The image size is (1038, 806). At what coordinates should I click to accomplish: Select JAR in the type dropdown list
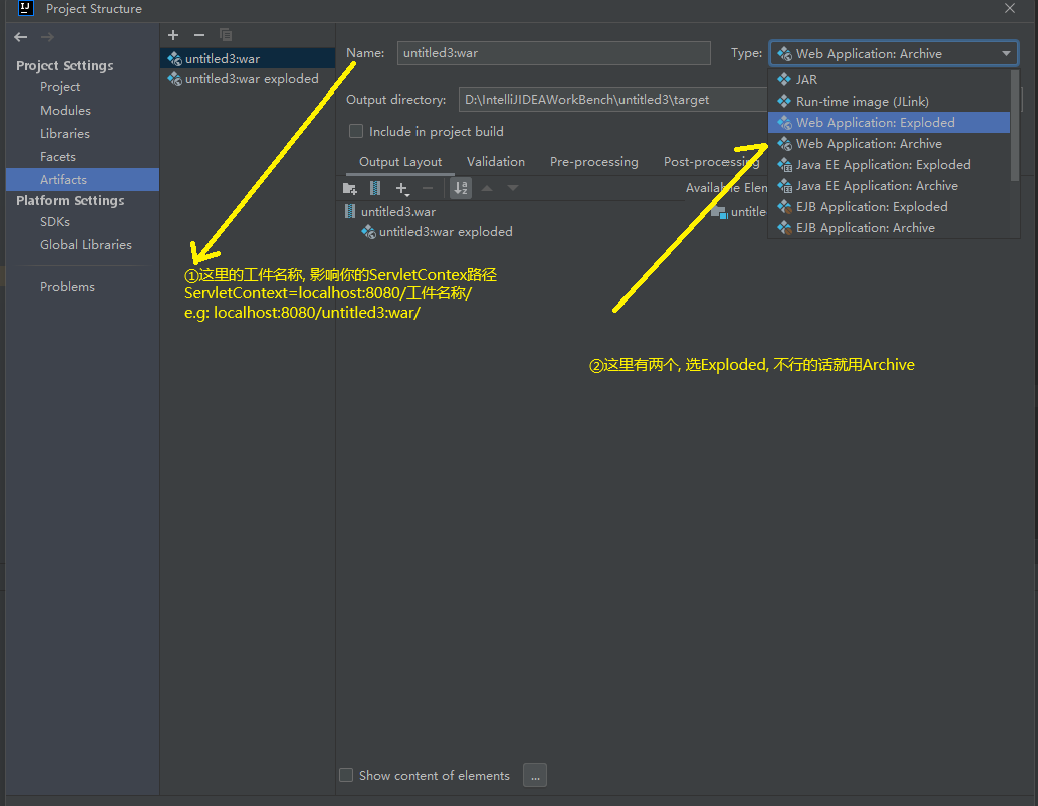[x=806, y=80]
